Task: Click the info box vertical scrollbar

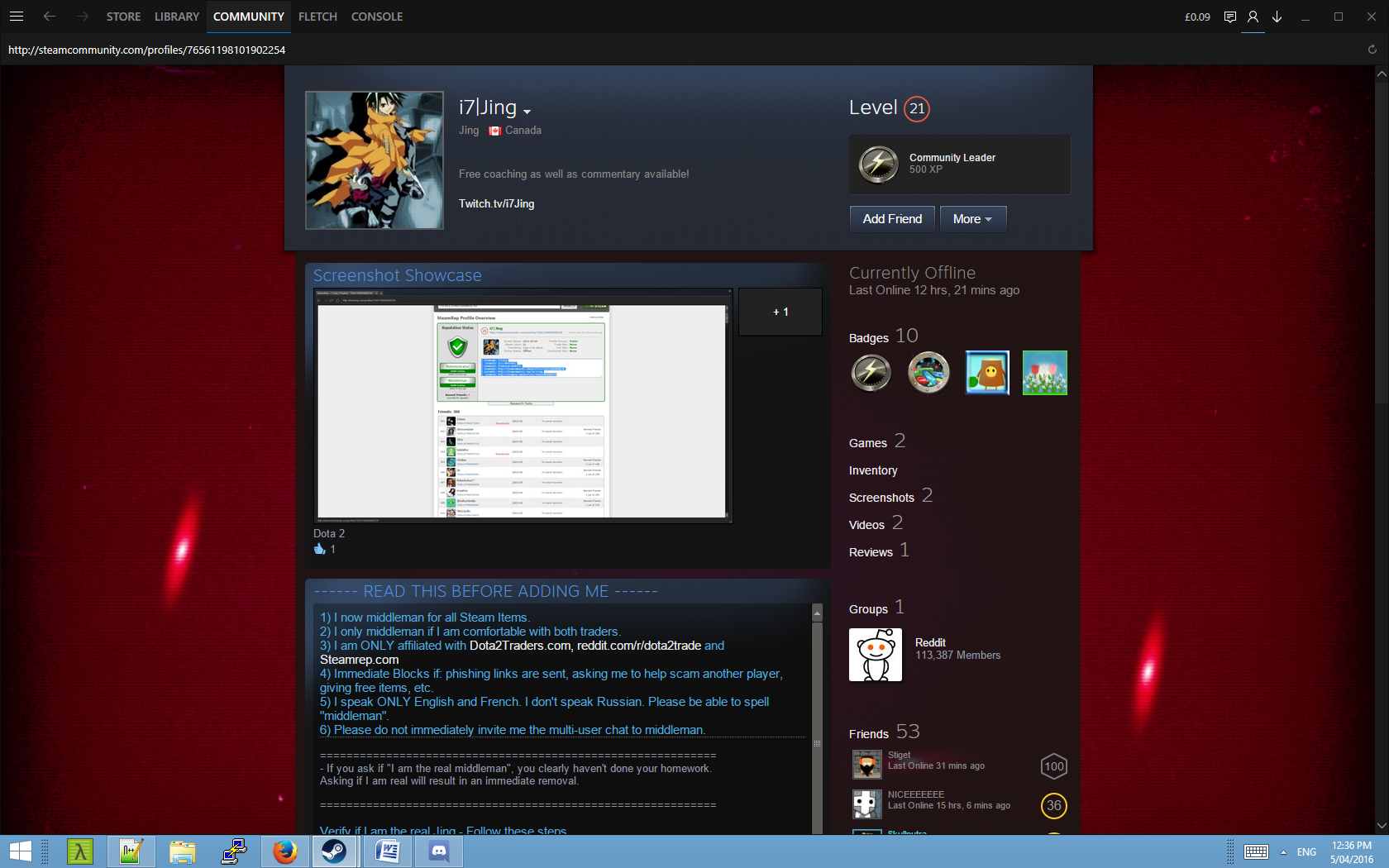Action: (817, 719)
